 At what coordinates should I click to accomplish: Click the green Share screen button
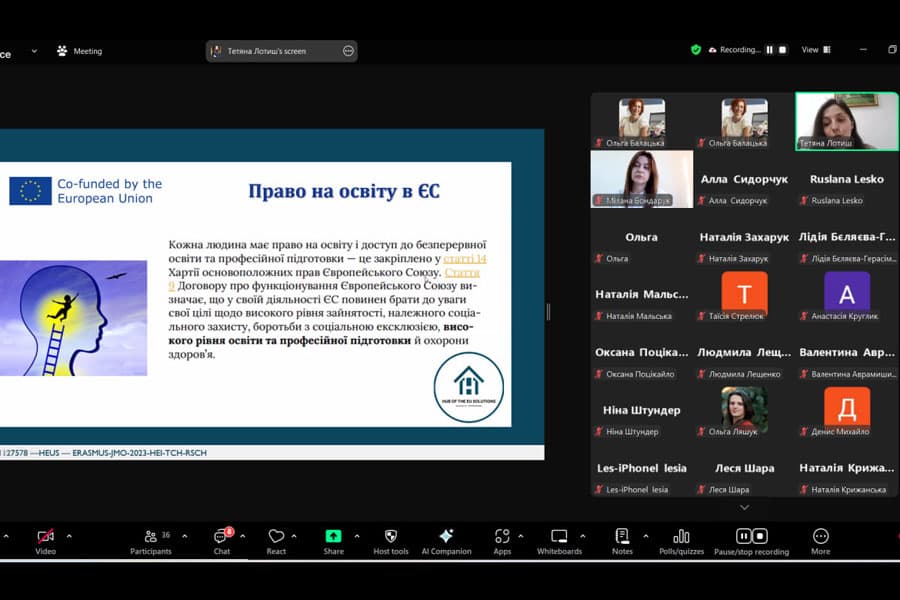tap(333, 538)
